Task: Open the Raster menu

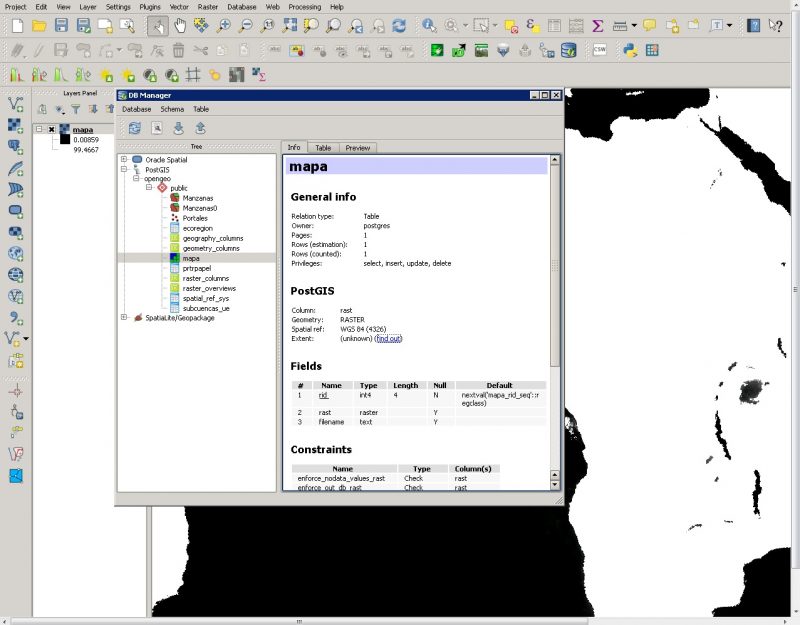Action: point(208,7)
